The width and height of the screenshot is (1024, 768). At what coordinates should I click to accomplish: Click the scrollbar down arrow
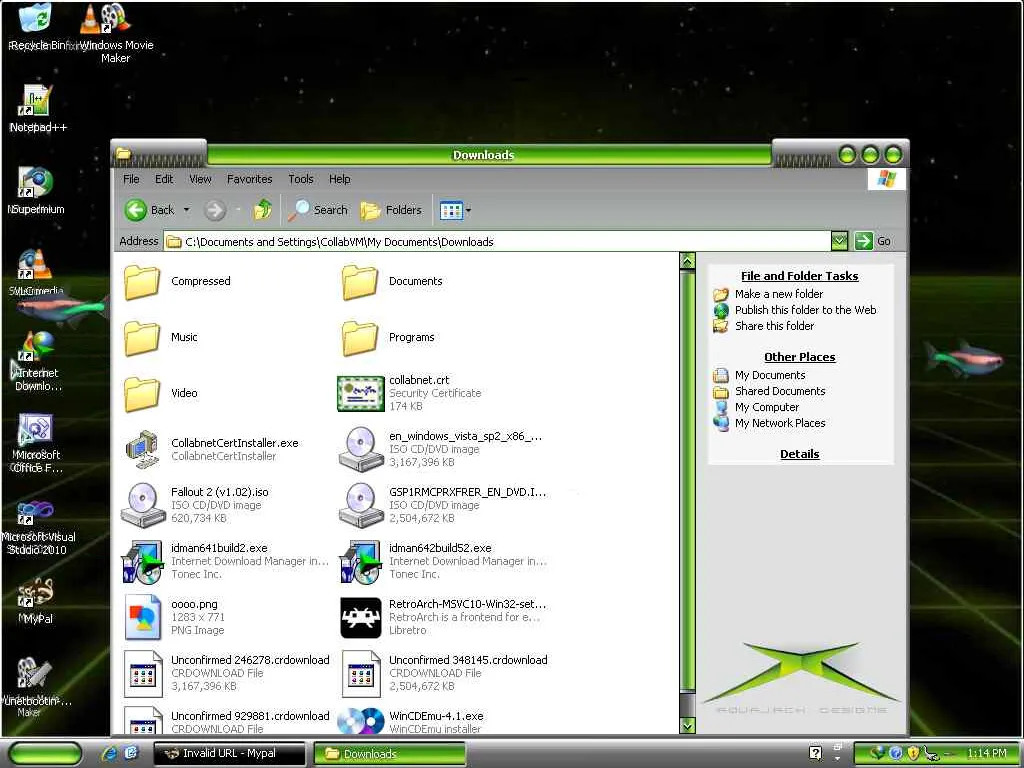(x=687, y=725)
